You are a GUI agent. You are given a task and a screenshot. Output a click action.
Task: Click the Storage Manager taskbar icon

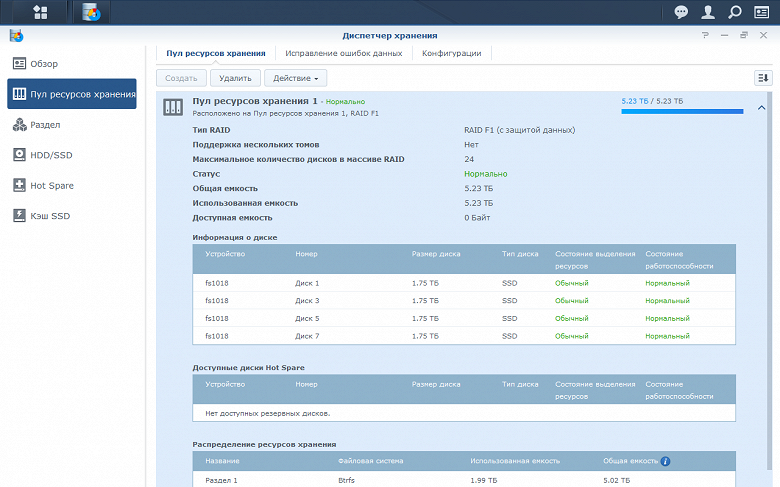(91, 12)
